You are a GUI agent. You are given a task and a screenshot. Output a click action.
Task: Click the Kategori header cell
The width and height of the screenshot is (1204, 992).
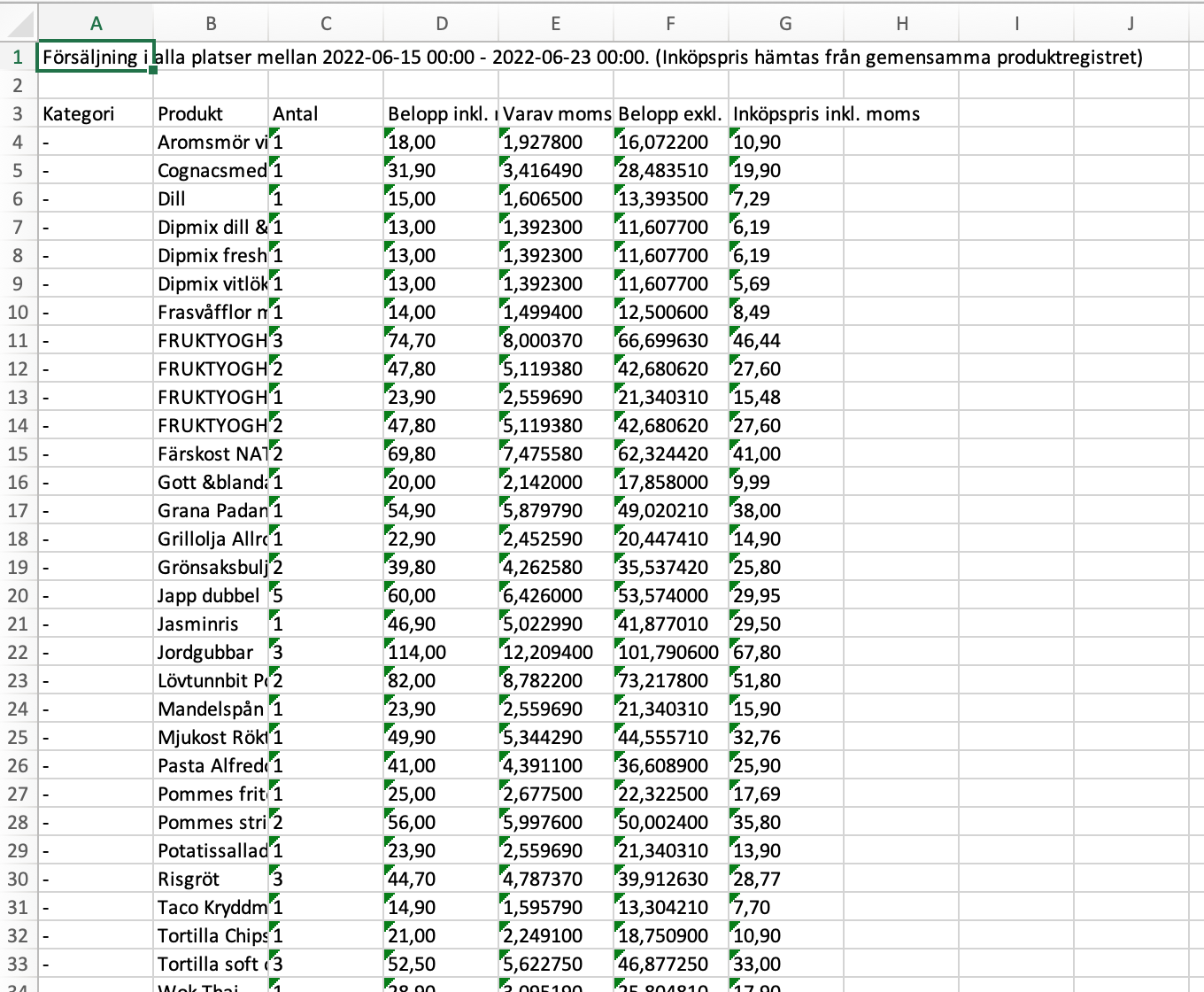(96, 113)
